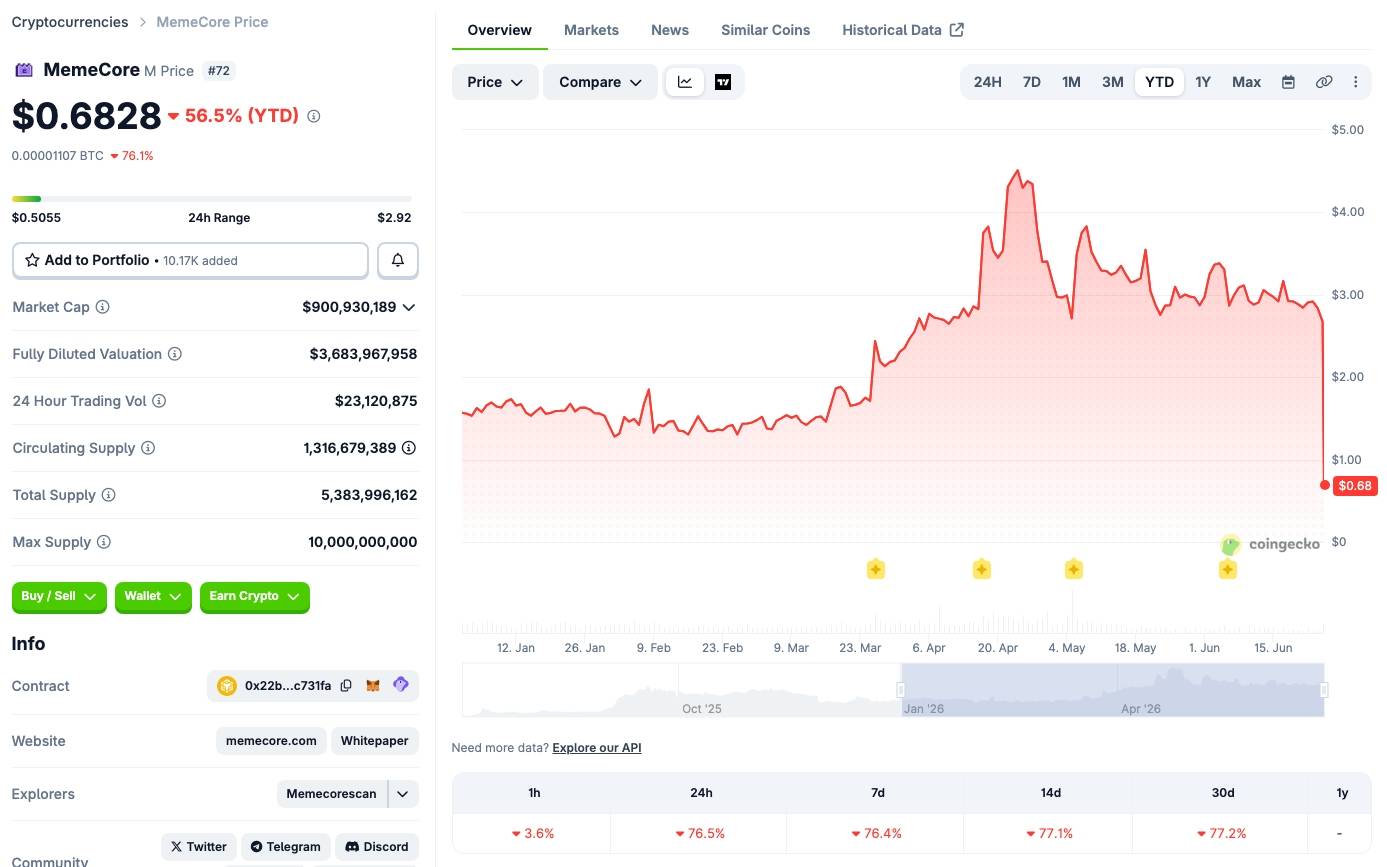Click info icon next to 1,316,679,389 value
The height and width of the screenshot is (867, 1387).
click(x=409, y=448)
